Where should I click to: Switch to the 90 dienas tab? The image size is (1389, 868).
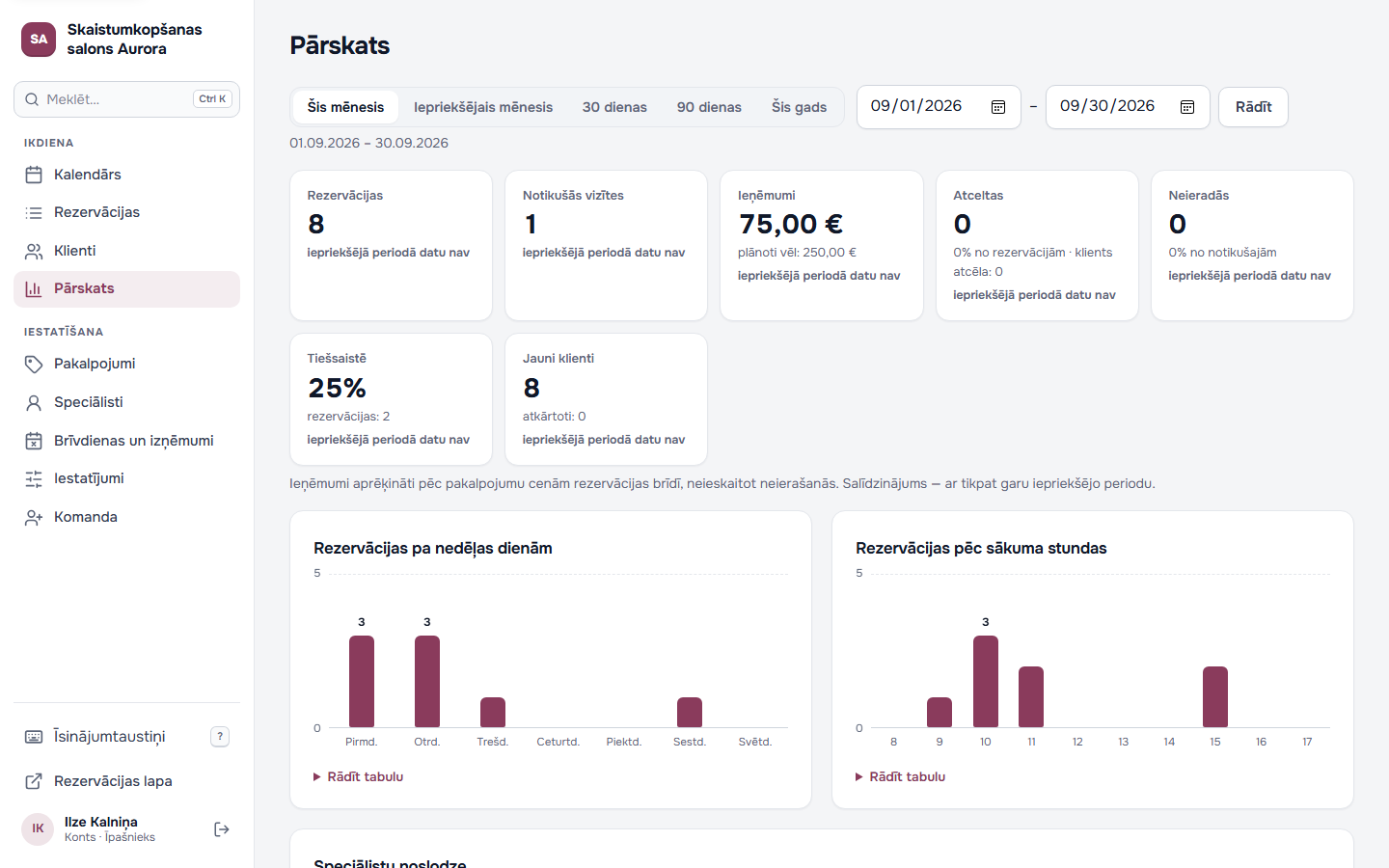point(709,107)
